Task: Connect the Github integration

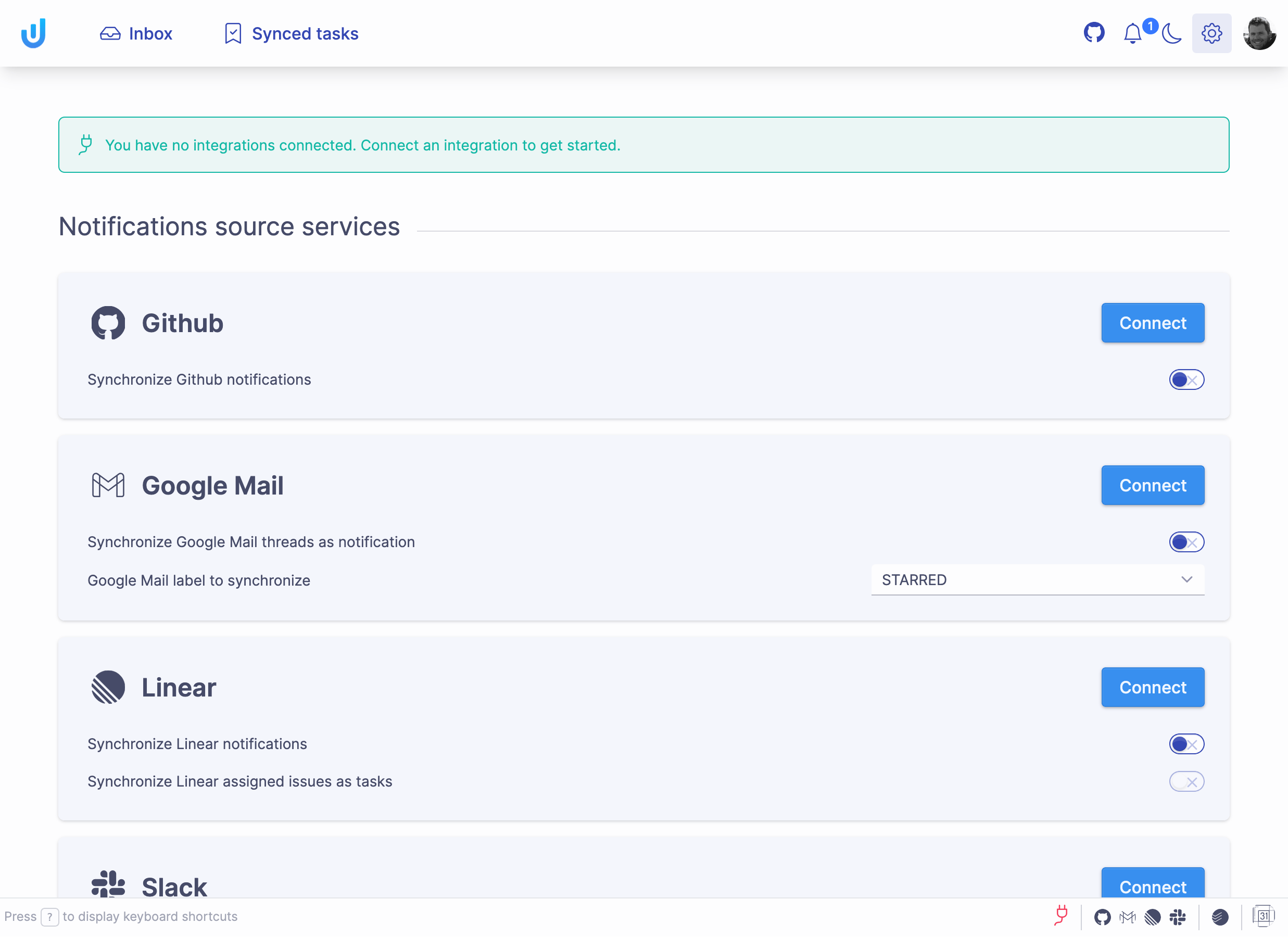Action: coord(1153,323)
